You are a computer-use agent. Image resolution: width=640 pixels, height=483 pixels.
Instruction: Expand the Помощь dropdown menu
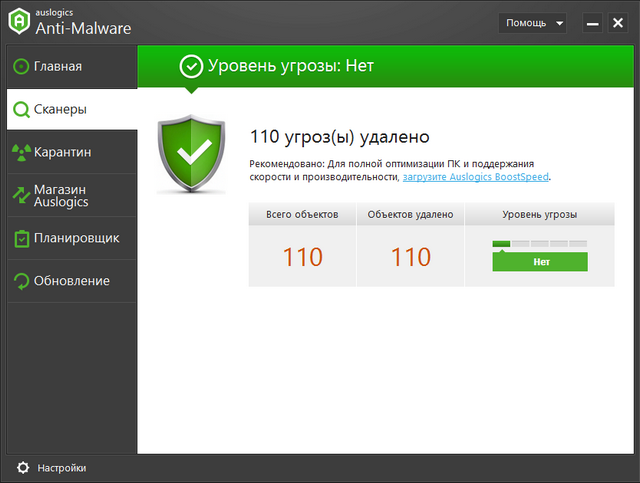(x=533, y=22)
